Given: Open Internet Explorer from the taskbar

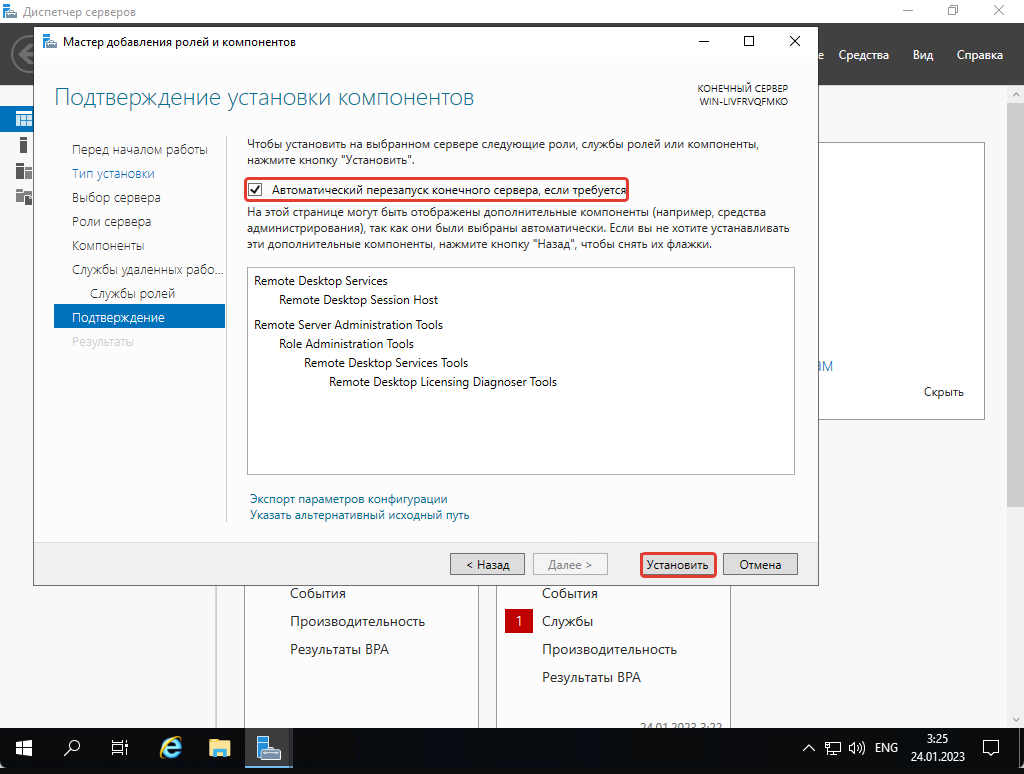Looking at the screenshot, I should (x=171, y=747).
